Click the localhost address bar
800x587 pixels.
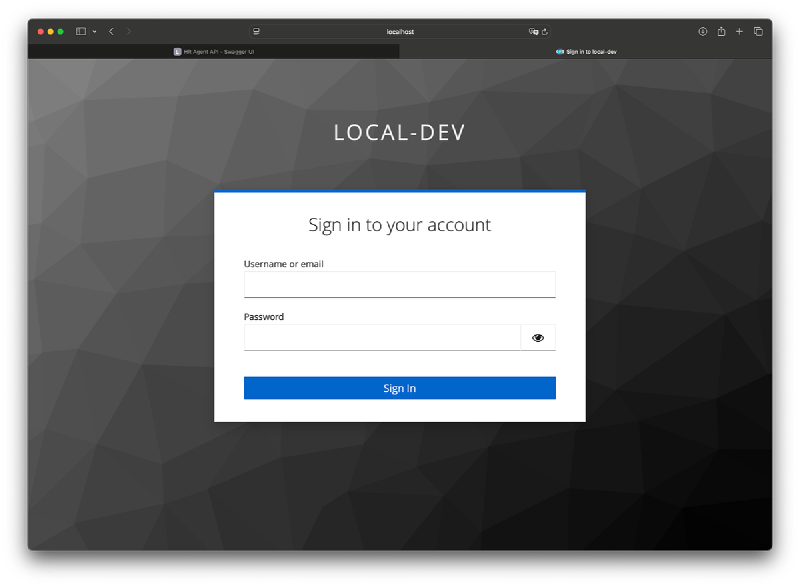(400, 32)
